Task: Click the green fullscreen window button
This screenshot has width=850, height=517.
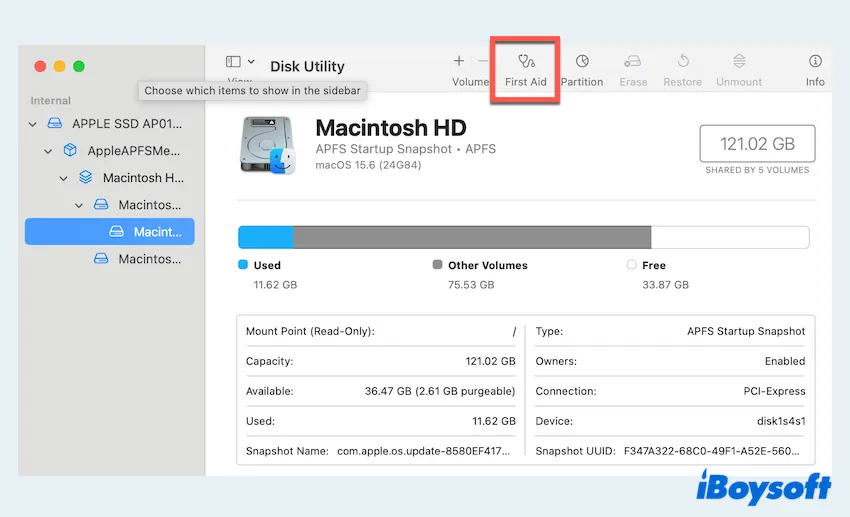Action: click(79, 66)
